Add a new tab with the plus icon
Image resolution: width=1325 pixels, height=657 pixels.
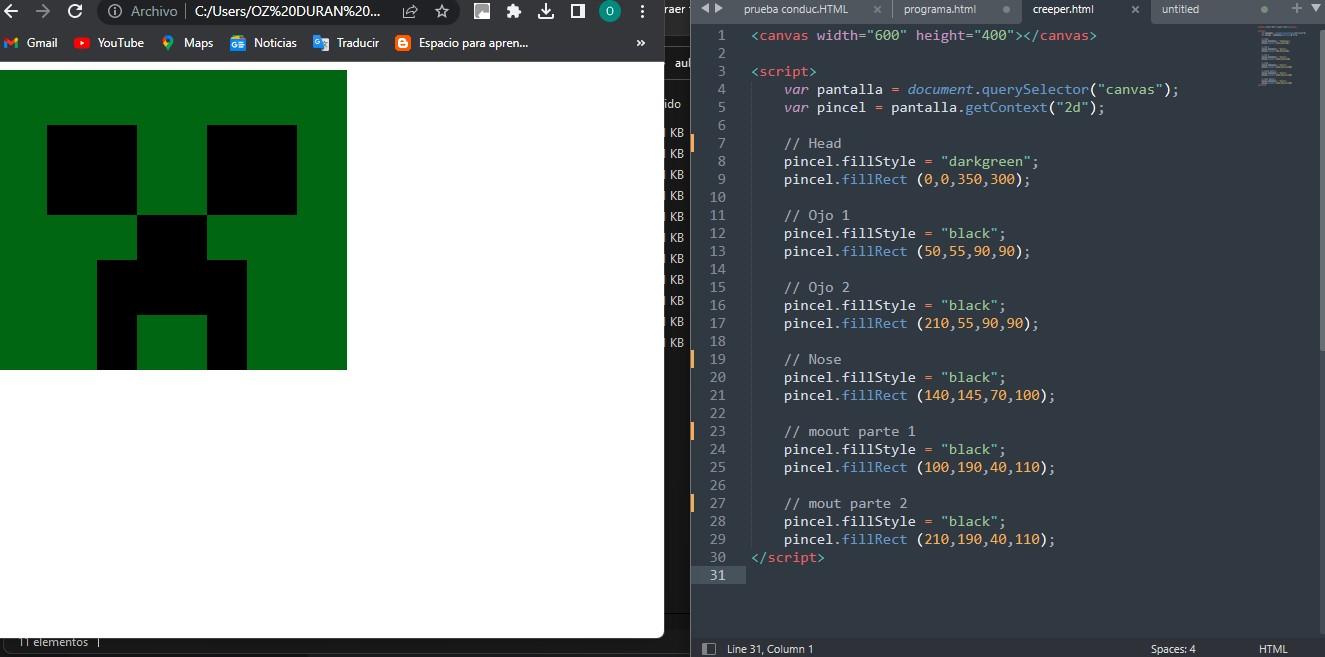(1296, 8)
